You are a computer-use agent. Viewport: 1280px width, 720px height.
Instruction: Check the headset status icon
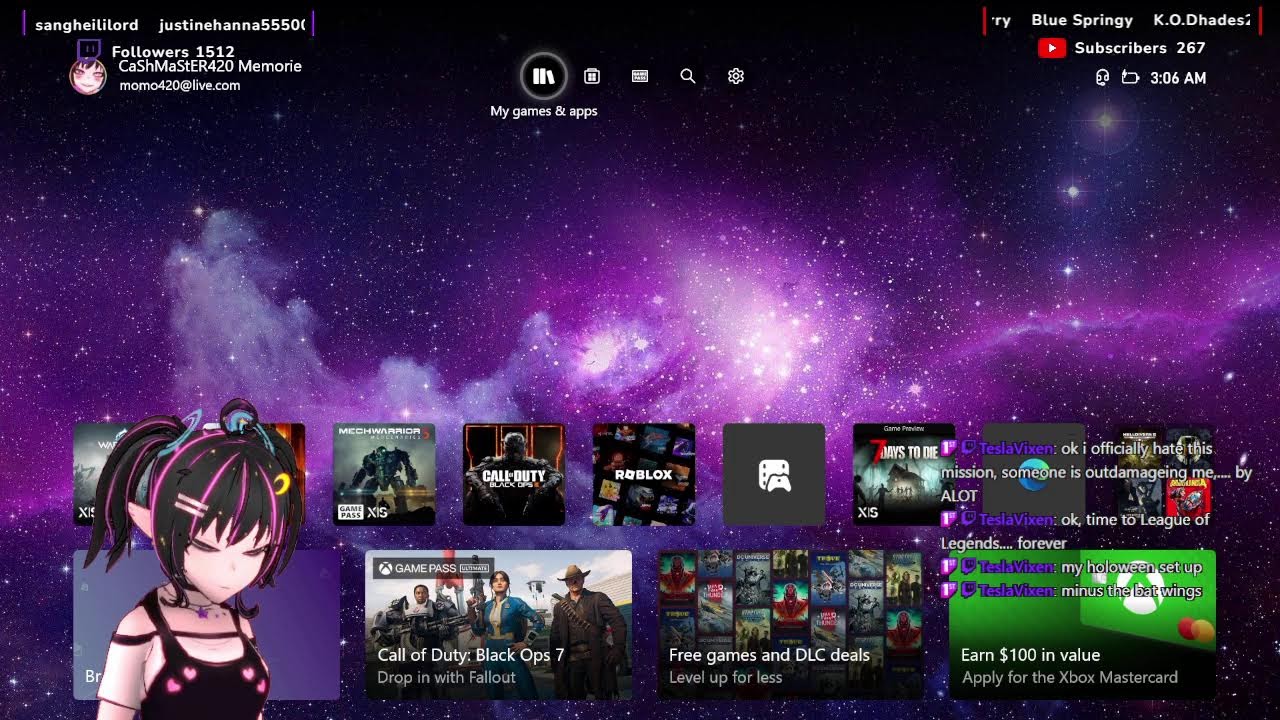click(x=1102, y=78)
